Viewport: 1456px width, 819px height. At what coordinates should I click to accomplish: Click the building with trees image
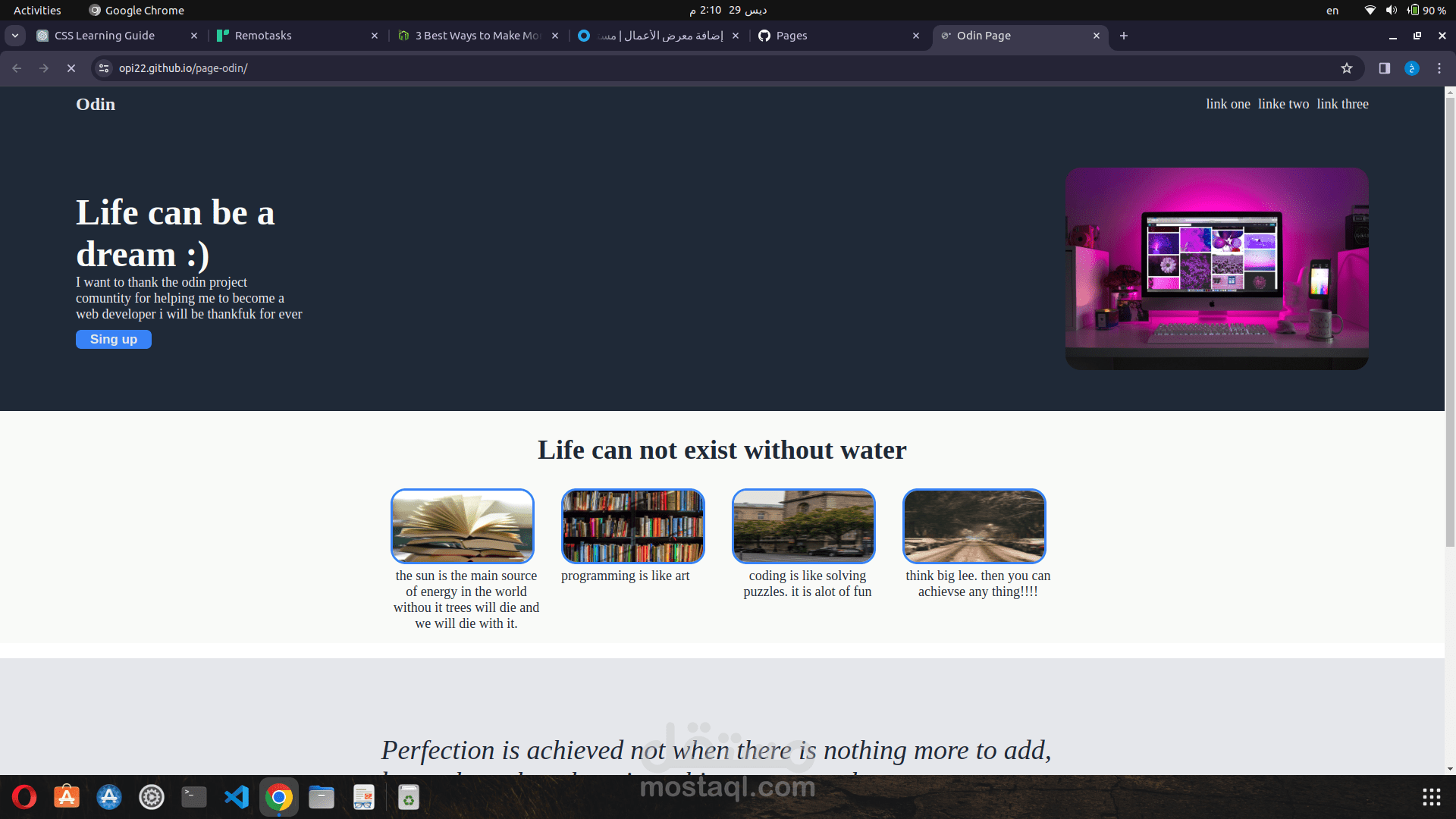(804, 526)
